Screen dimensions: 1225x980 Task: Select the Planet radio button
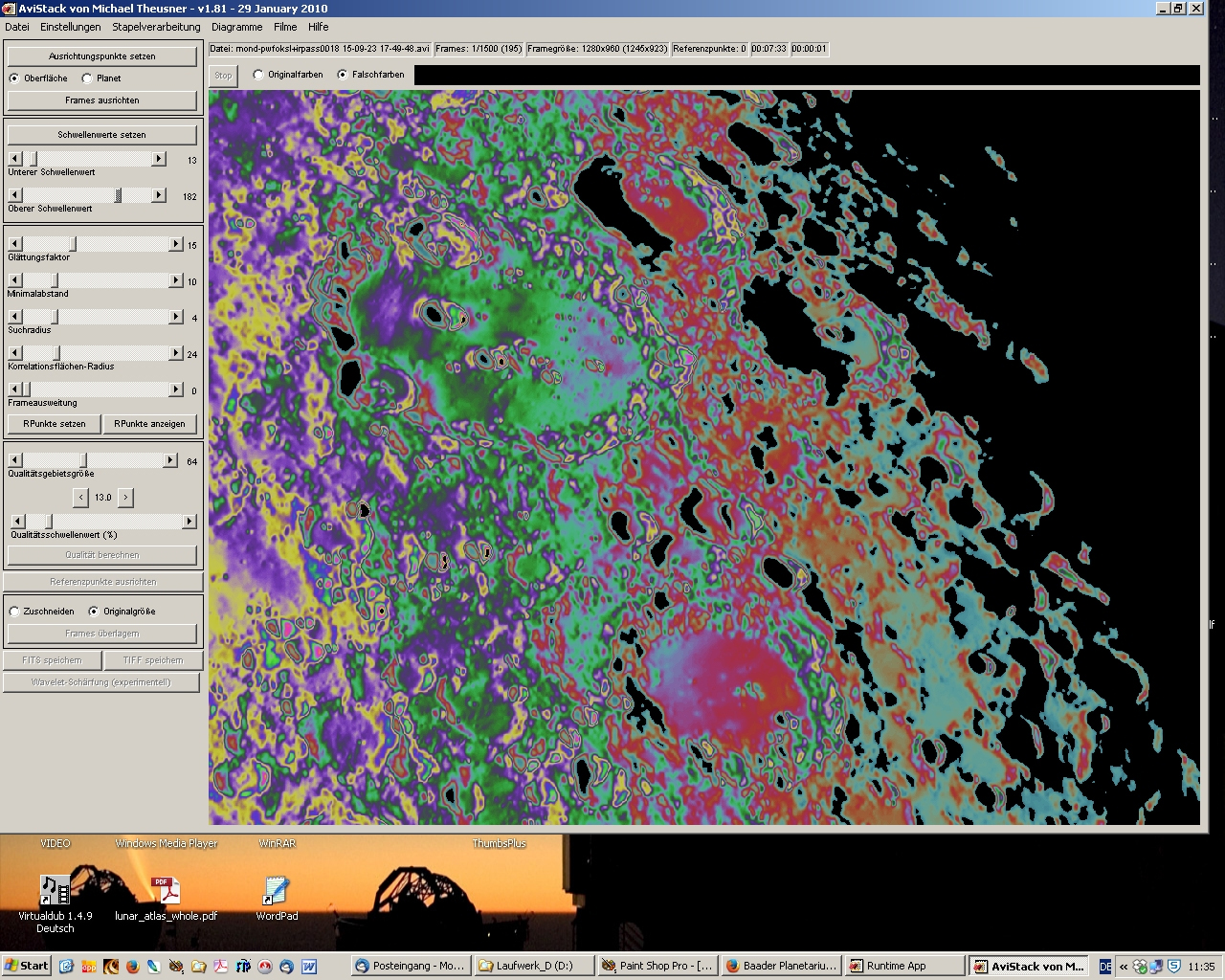pos(87,78)
